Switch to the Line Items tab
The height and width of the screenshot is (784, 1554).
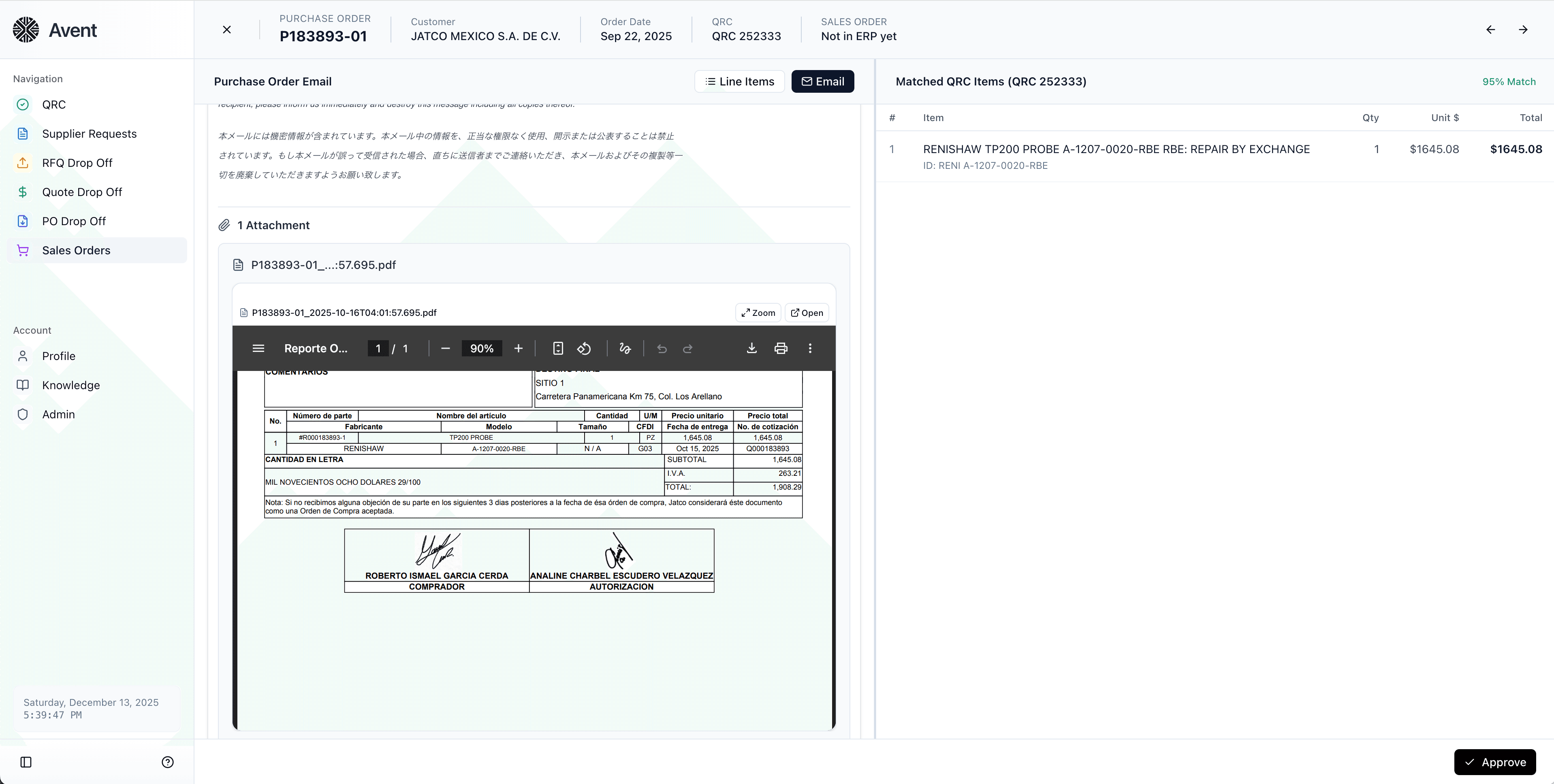(739, 81)
